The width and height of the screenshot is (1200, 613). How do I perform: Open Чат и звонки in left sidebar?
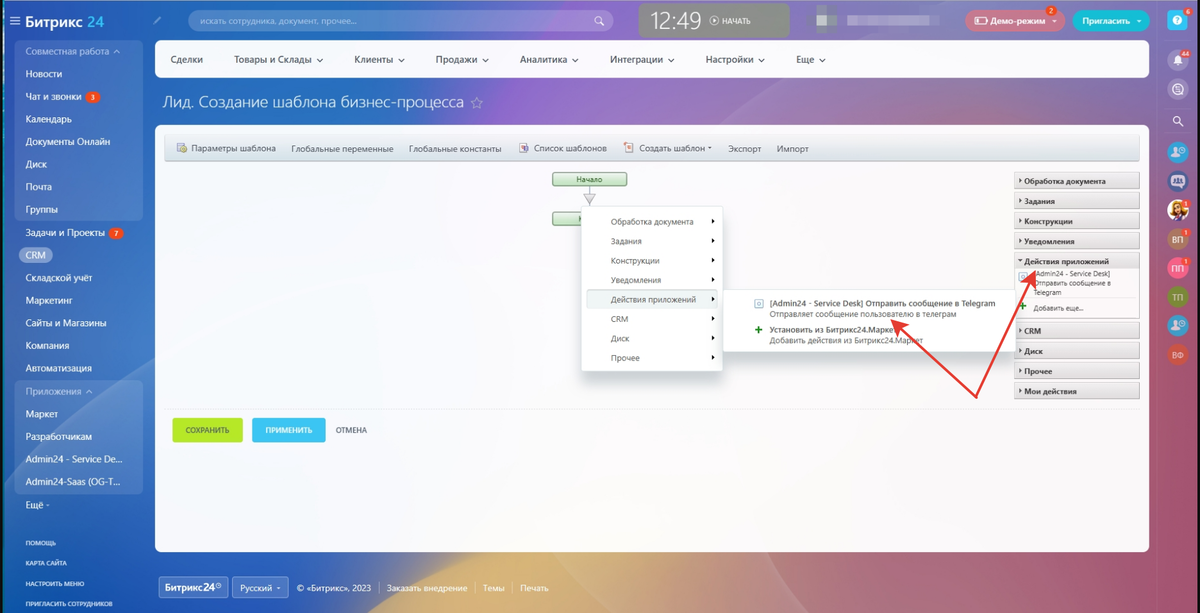[x=54, y=97]
